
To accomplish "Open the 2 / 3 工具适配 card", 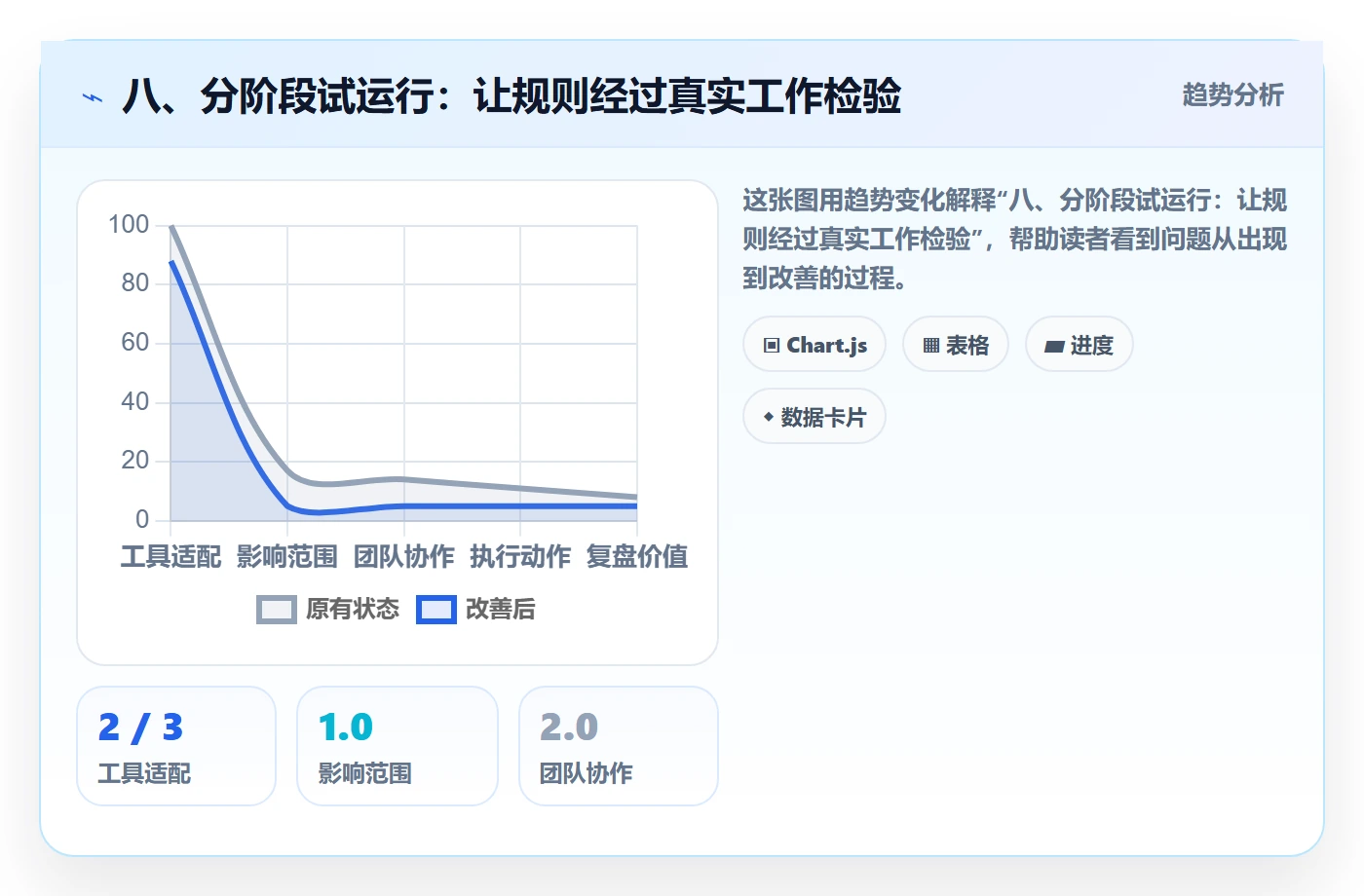I will tap(176, 746).
